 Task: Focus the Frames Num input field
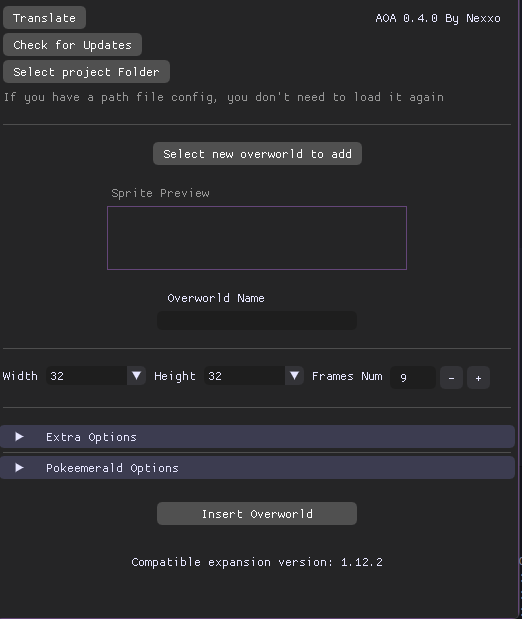tap(413, 377)
